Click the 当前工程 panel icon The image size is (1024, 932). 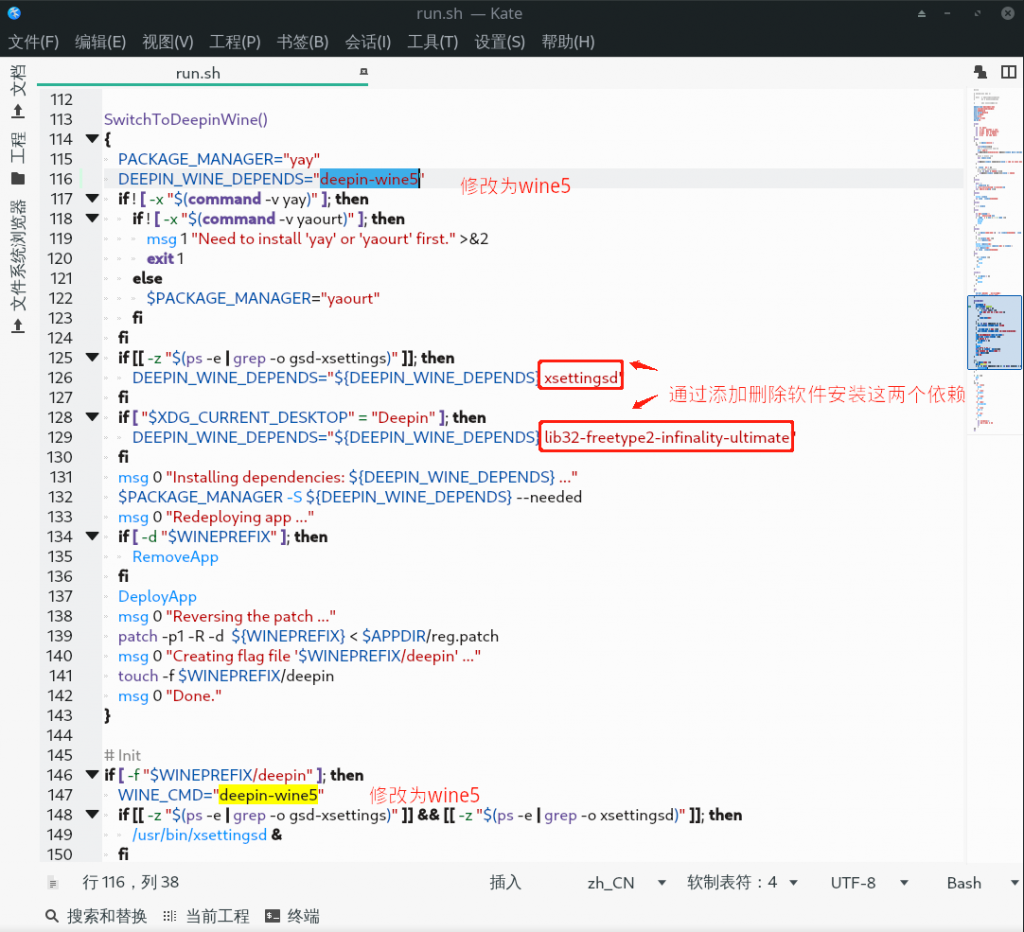(169, 916)
